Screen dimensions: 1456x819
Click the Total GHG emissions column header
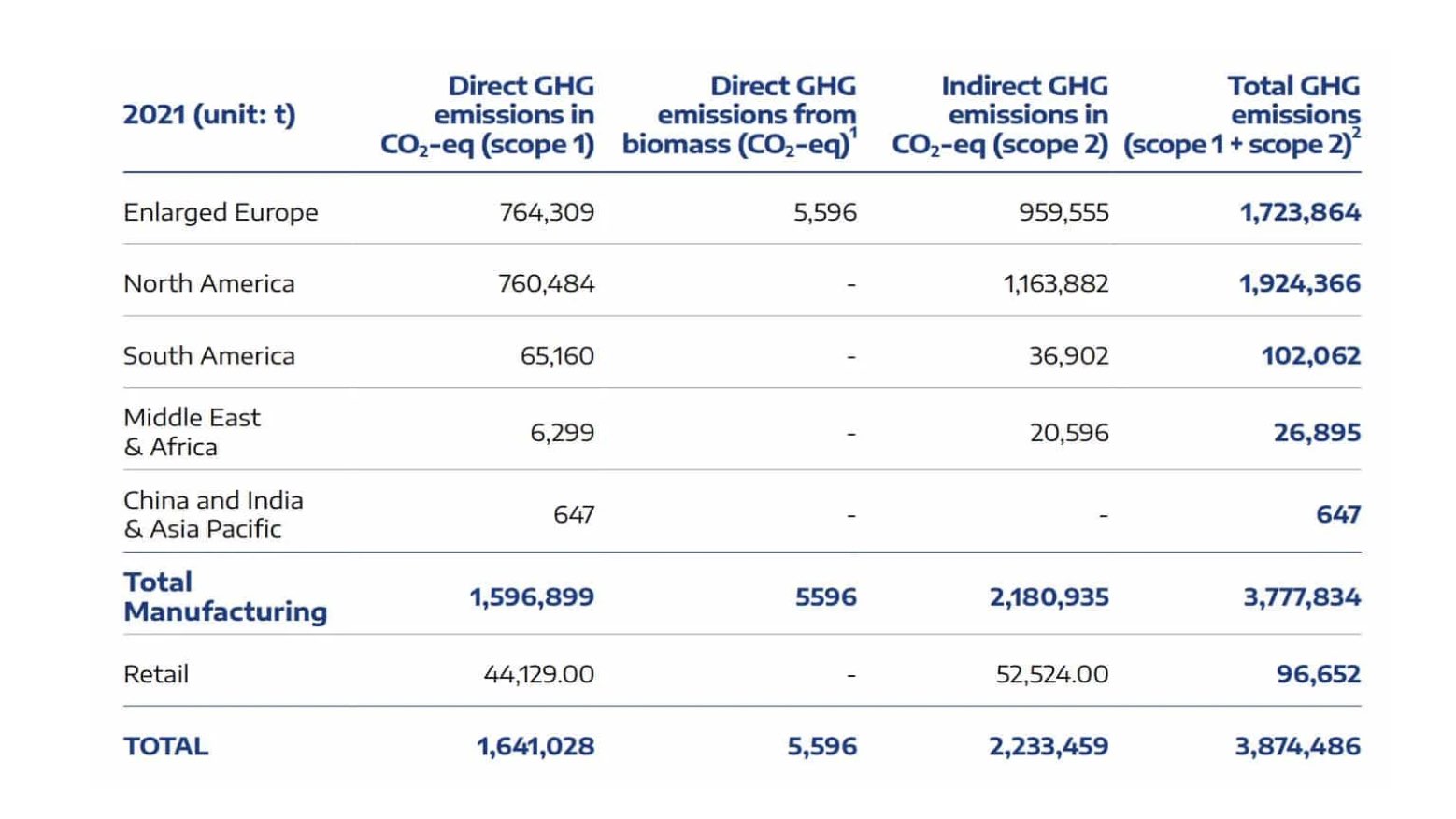click(1242, 115)
